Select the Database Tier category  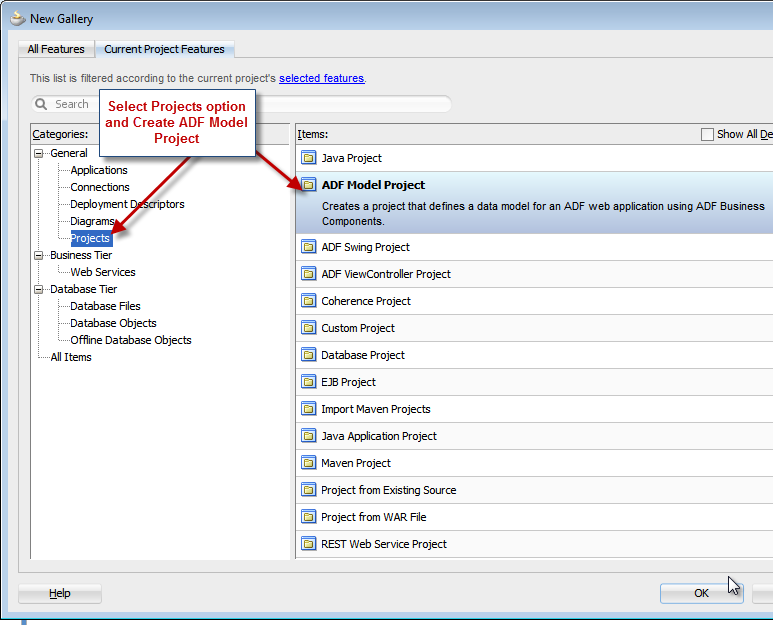pyautogui.click(x=84, y=289)
